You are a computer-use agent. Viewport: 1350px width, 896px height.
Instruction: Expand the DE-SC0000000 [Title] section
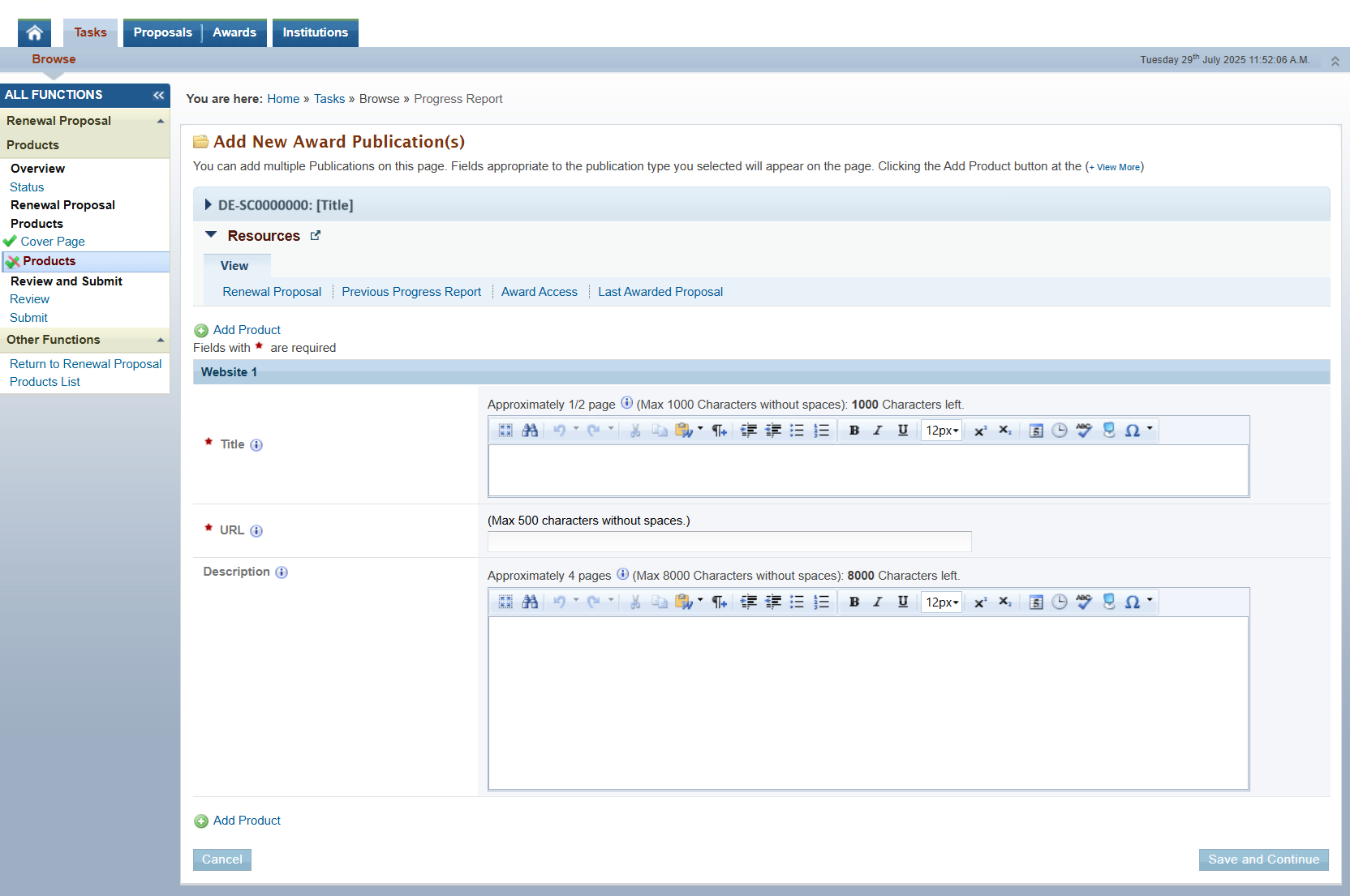tap(209, 205)
